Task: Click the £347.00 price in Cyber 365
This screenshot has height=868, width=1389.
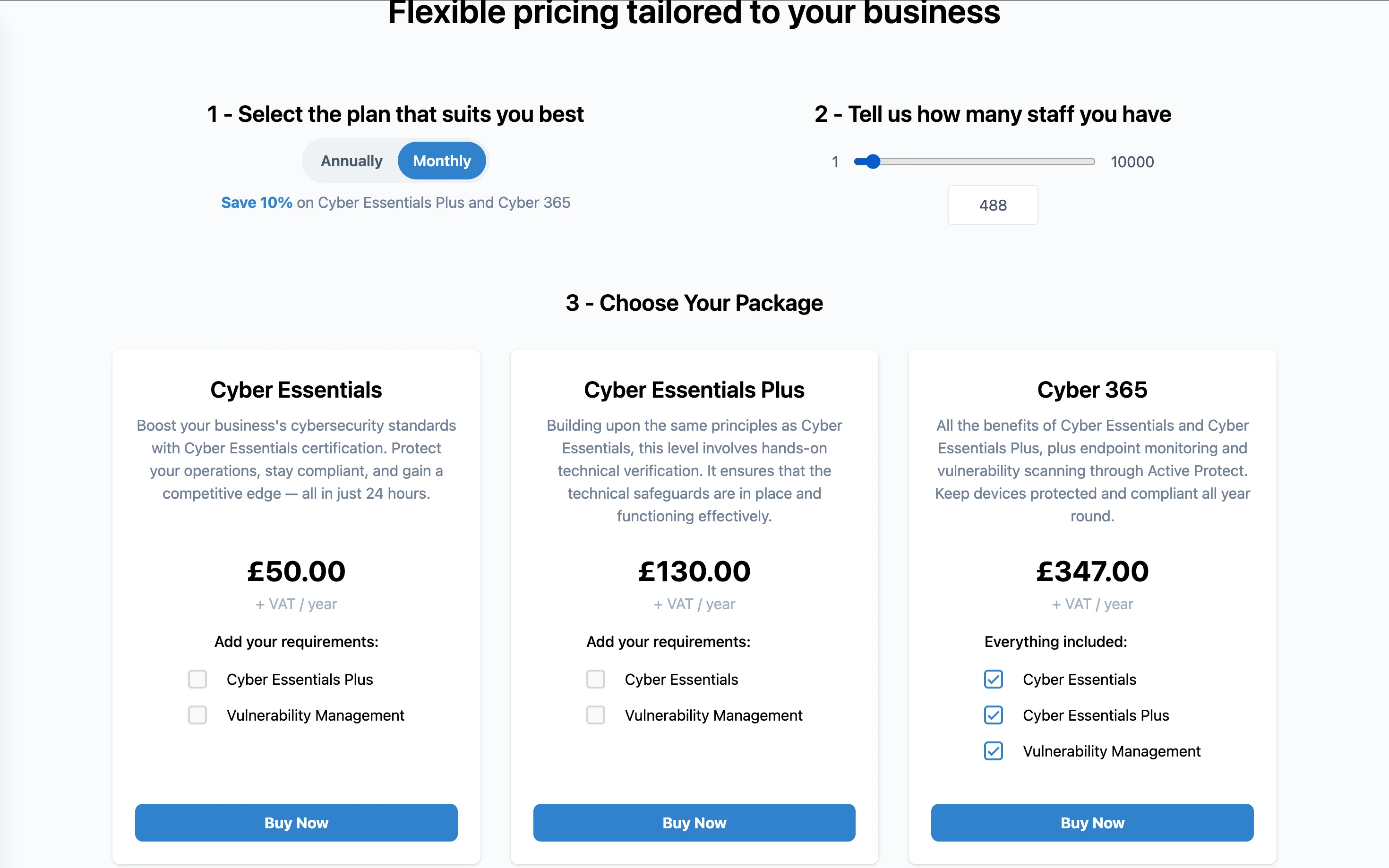Action: point(1092,571)
